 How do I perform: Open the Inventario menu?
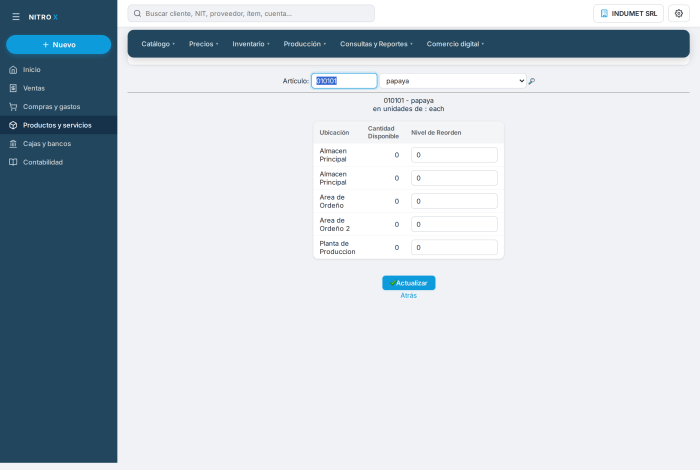pos(251,44)
